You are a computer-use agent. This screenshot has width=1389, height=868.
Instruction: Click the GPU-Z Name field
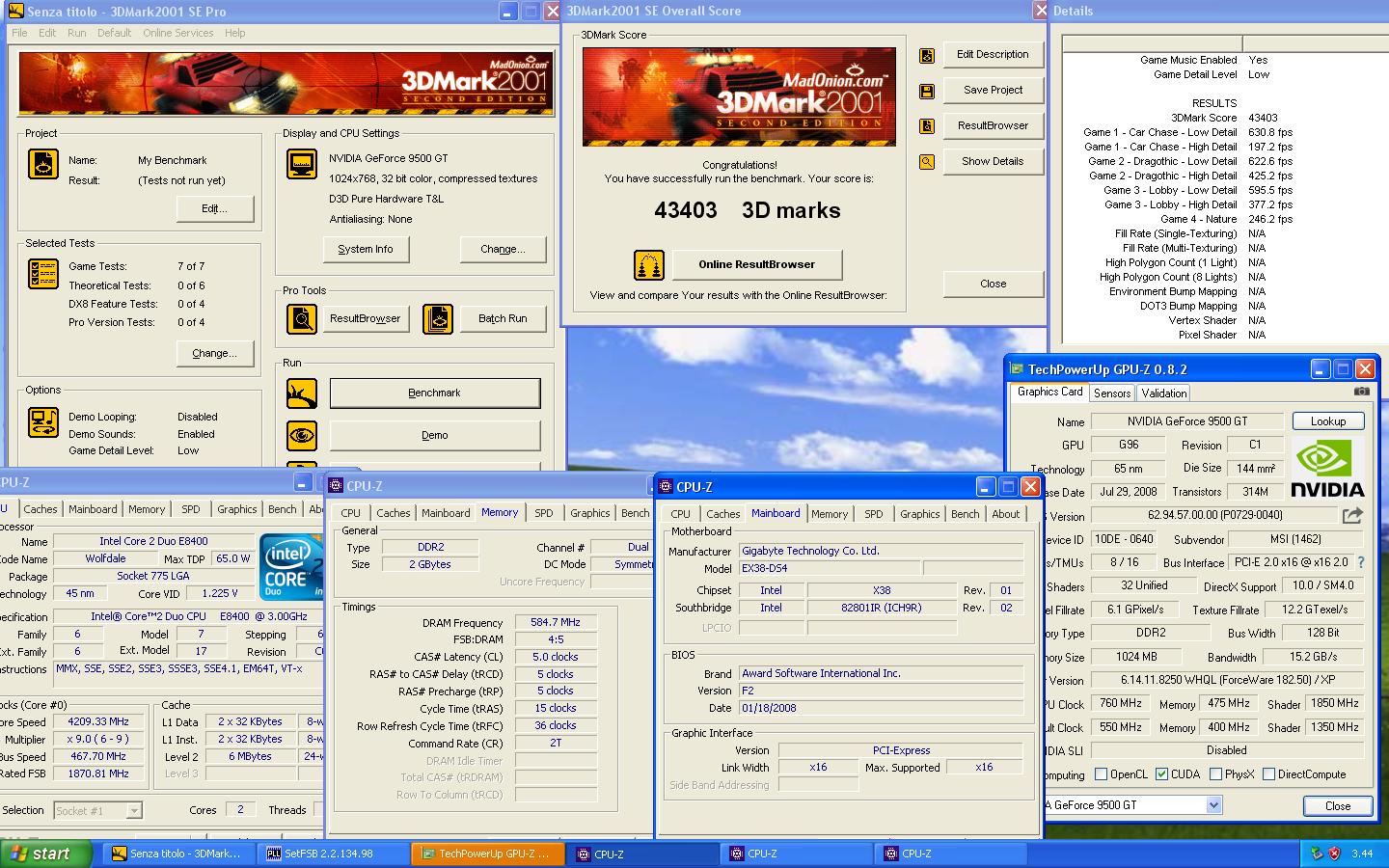1187,421
